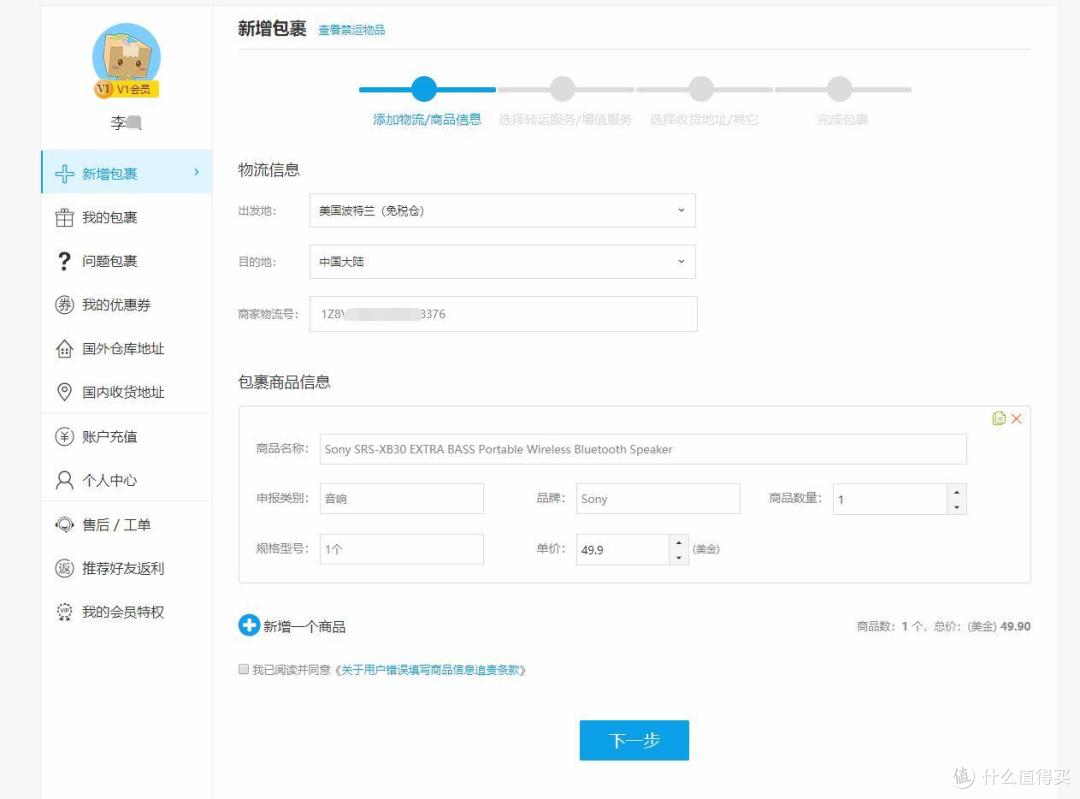Click the fourth progress step circle 完成包裹
The image size is (1080, 799).
[840, 89]
